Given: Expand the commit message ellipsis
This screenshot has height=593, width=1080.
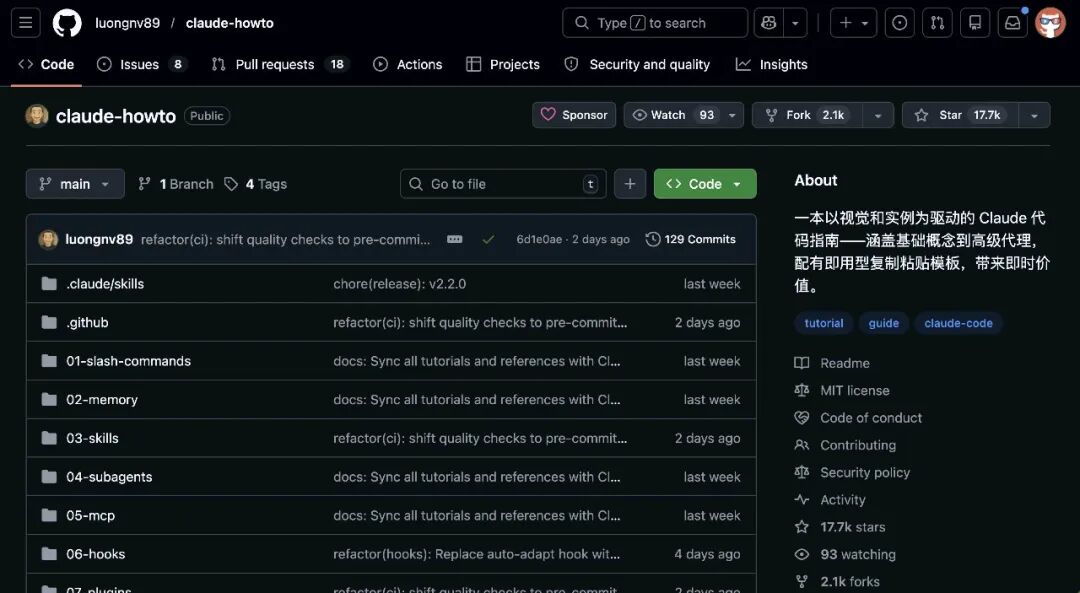Looking at the screenshot, I should point(455,239).
